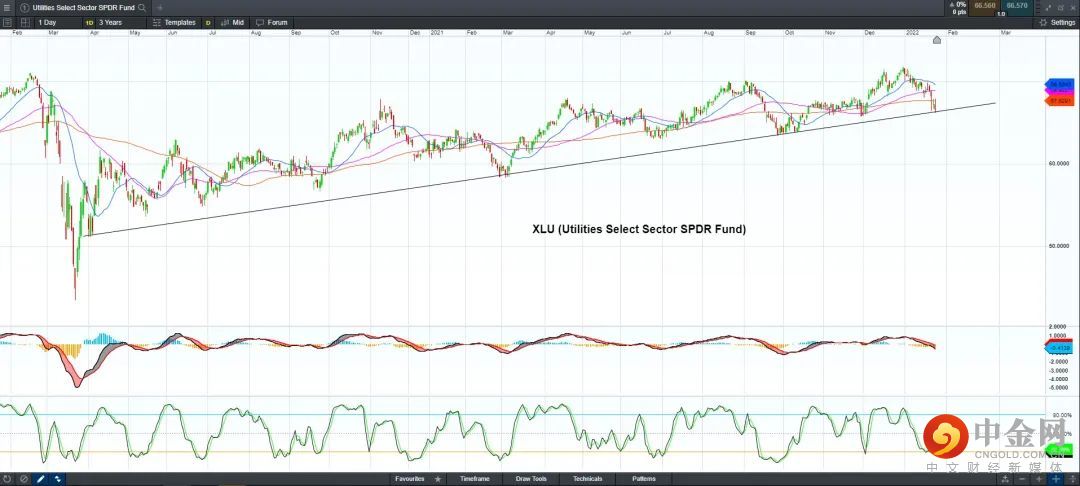Viewport: 1080px width, 486px height.
Task: Click the info icon beside fund name
Action: click(x=24, y=8)
